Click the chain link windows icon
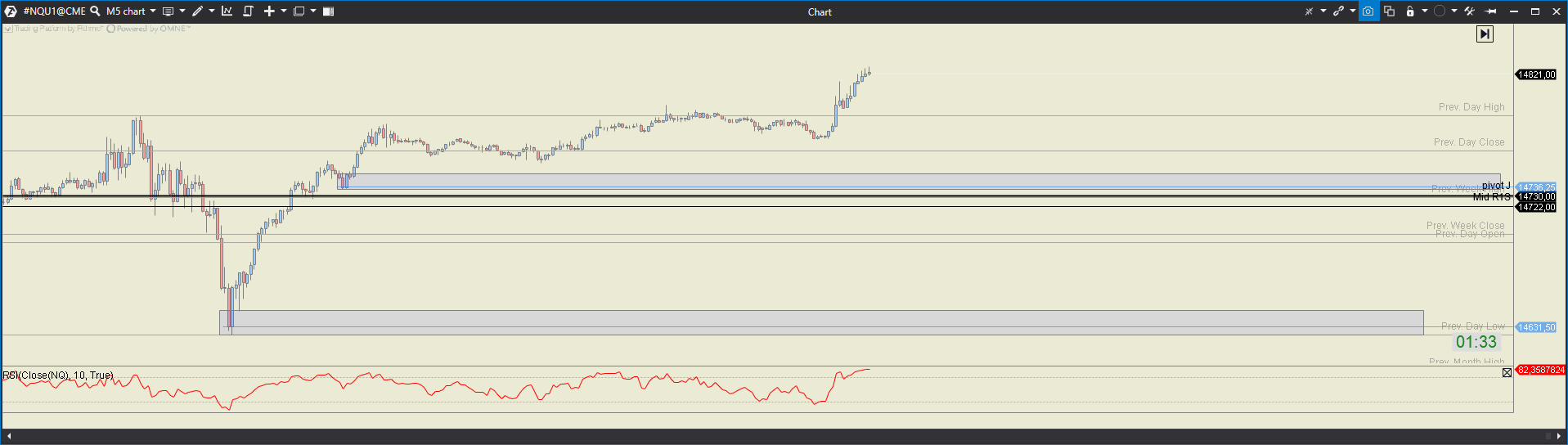The height and width of the screenshot is (445, 1568). (1338, 11)
